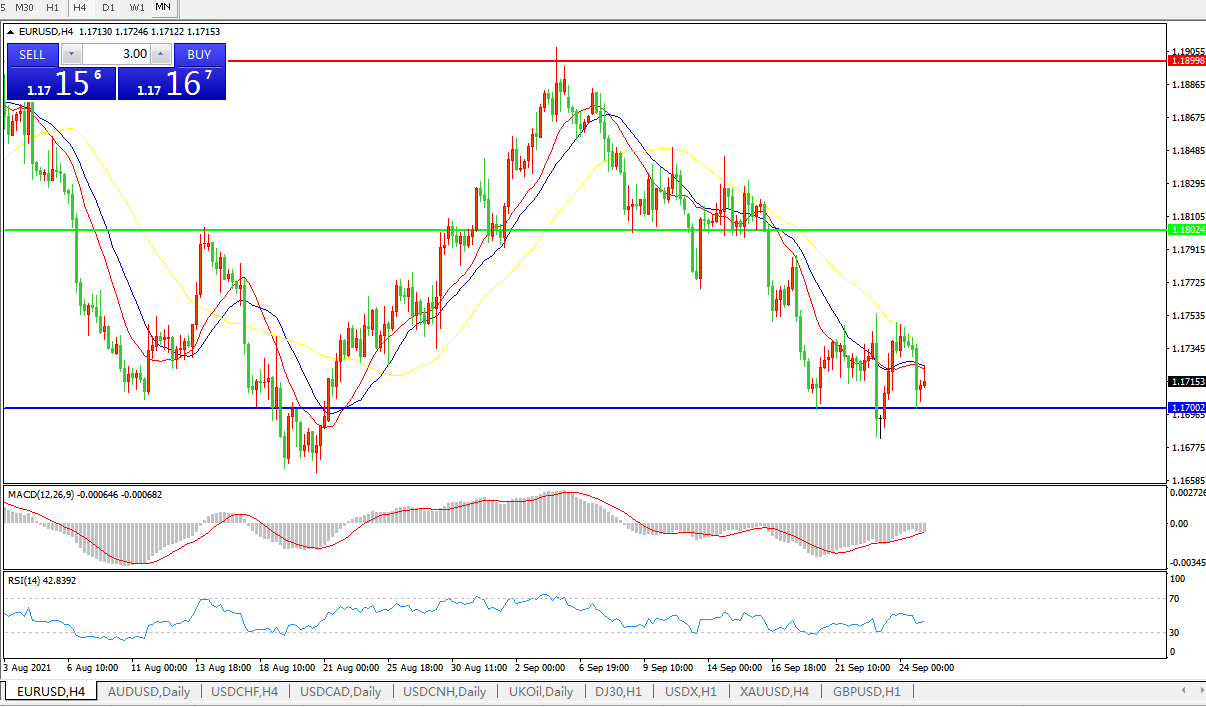
Task: Enable the H1 timeframe button
Action: pyautogui.click(x=52, y=7)
